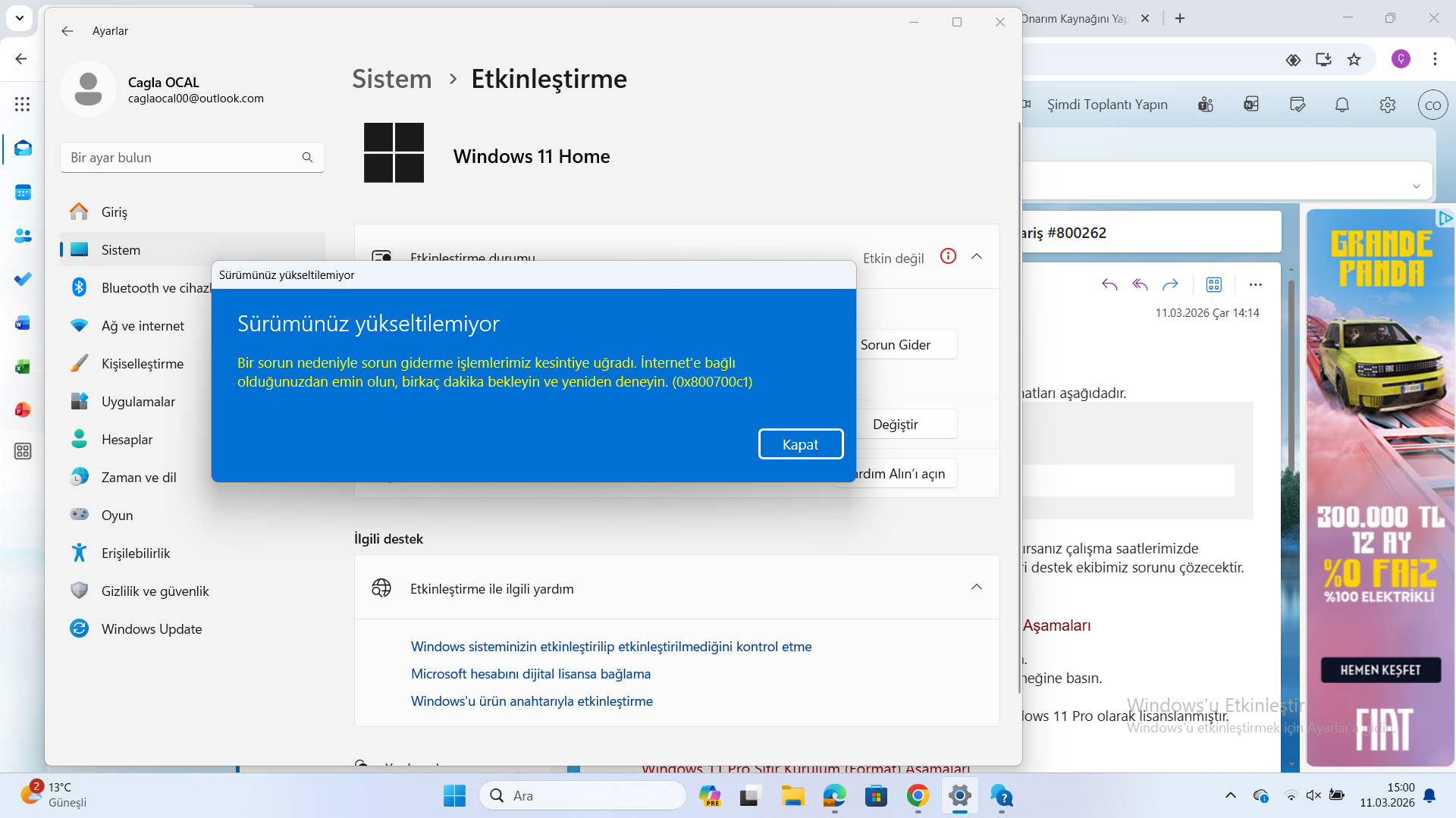
Task: Focus the Bir ayar bulun search field
Action: pyautogui.click(x=193, y=157)
